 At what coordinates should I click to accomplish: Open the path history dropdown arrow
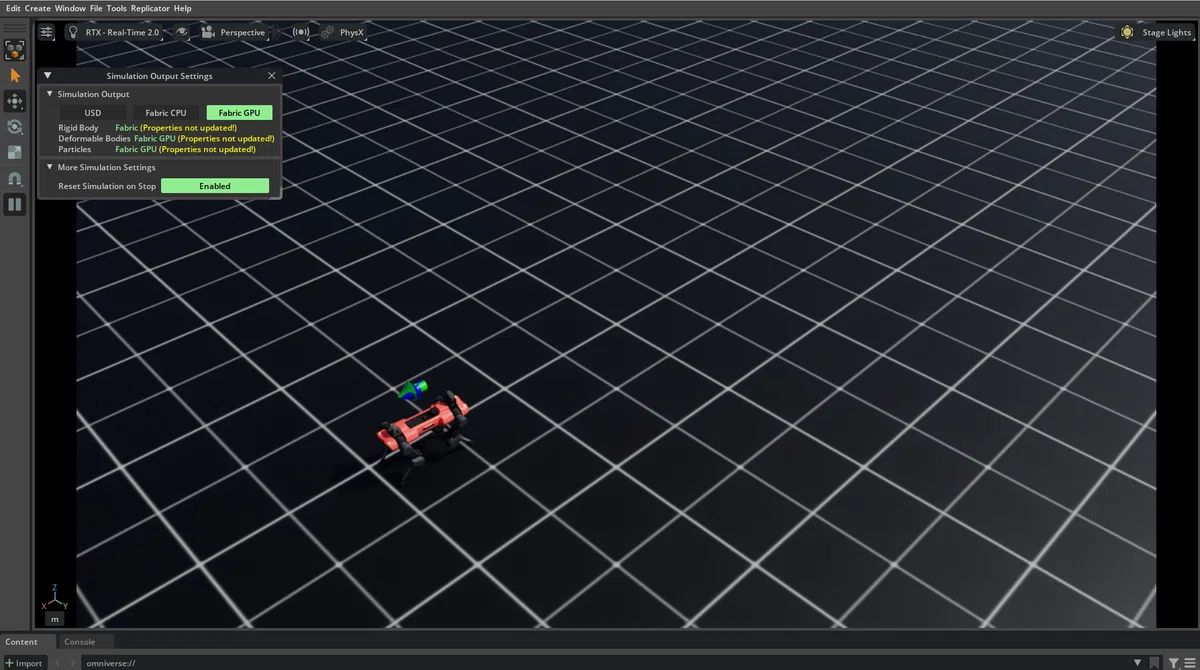tap(1137, 663)
